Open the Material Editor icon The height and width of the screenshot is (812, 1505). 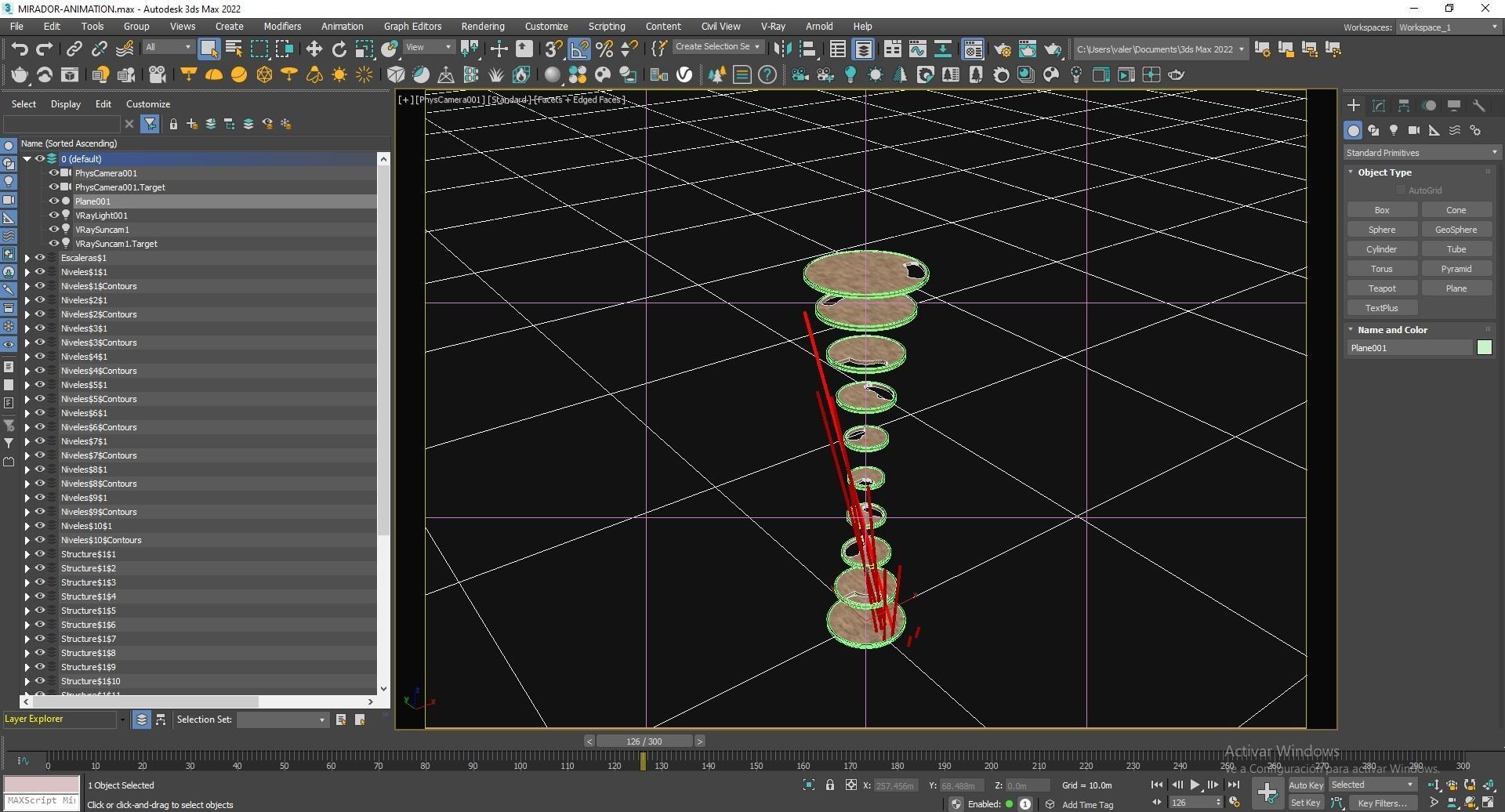pos(973,49)
